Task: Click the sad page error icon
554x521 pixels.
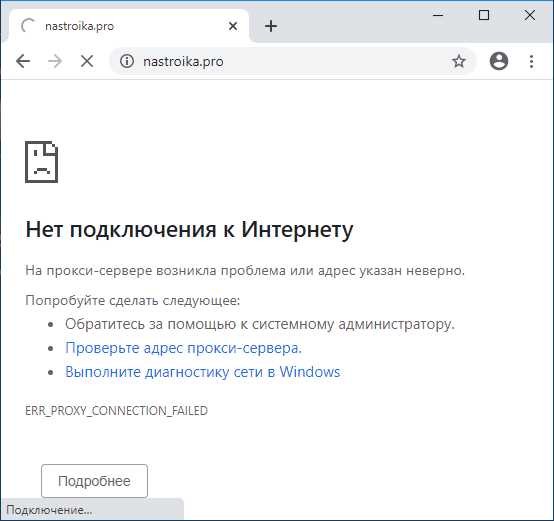Action: tap(41, 162)
